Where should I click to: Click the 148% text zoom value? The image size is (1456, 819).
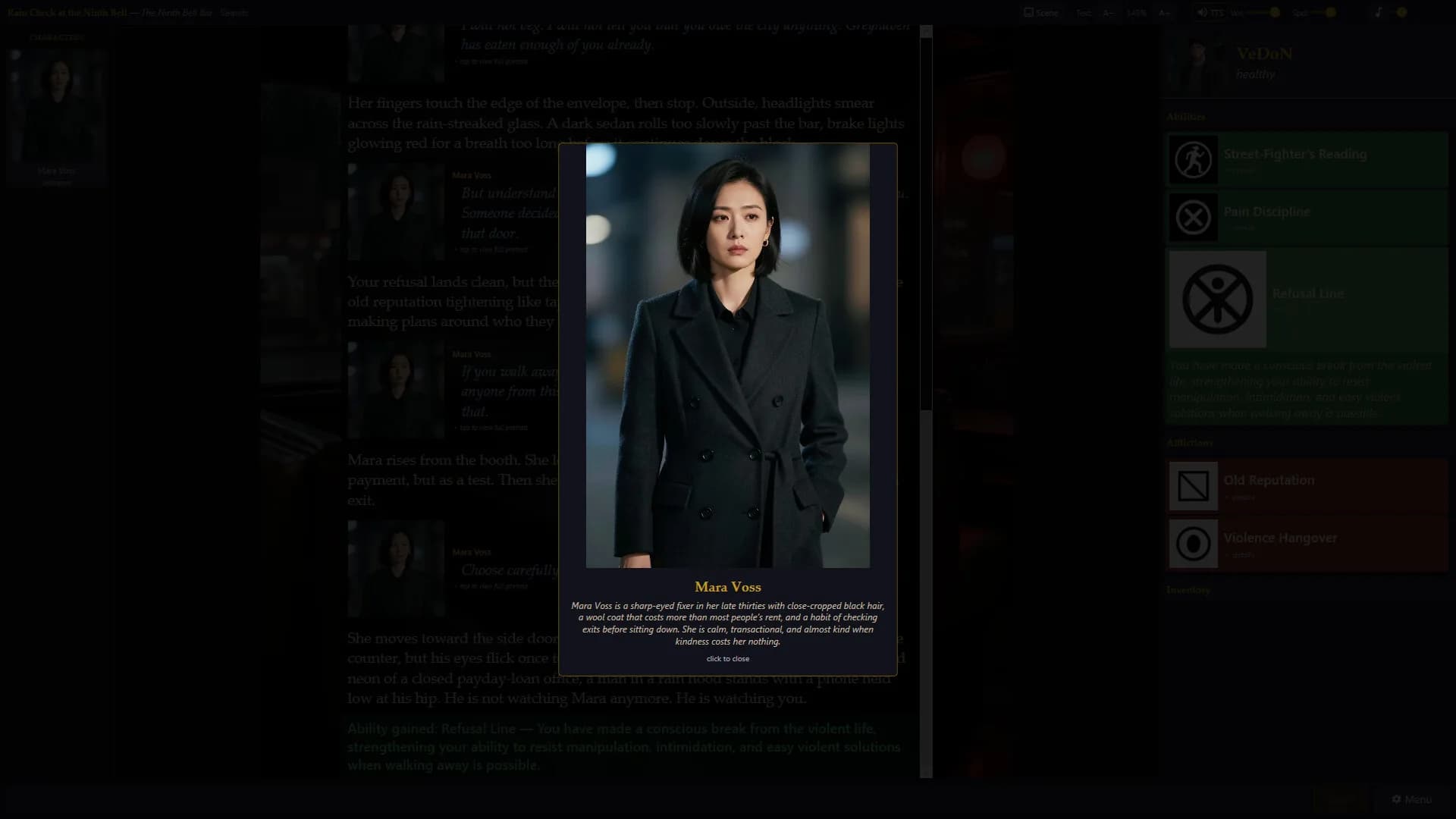coord(1136,13)
